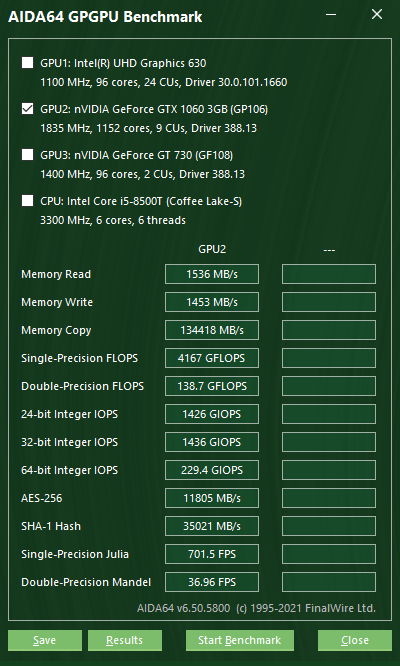Open the Results button
This screenshot has height=666, width=400.
(124, 640)
